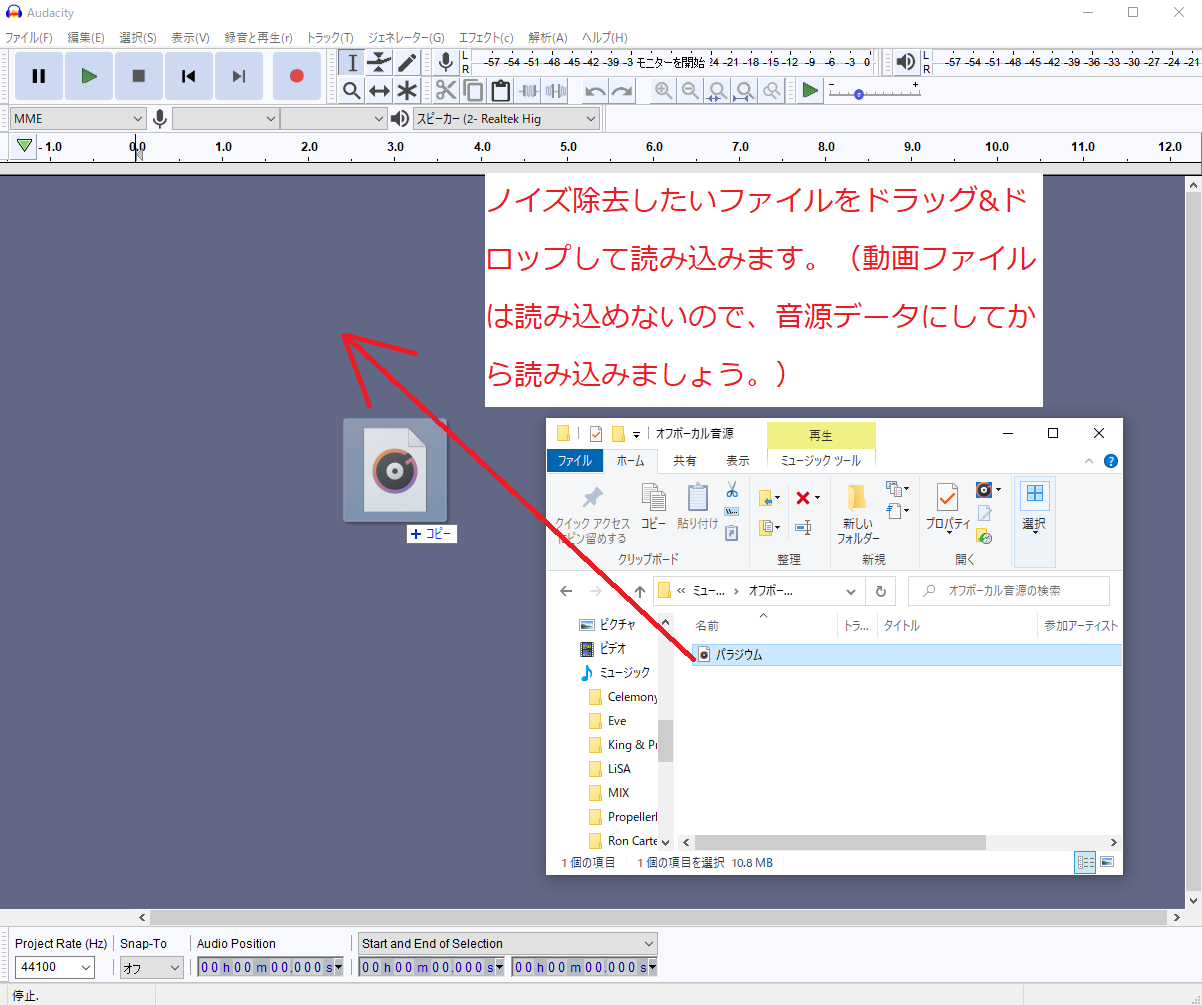Open the 編集(E) menu
Viewport: 1202px width, 1005px height.
pyautogui.click(x=86, y=37)
